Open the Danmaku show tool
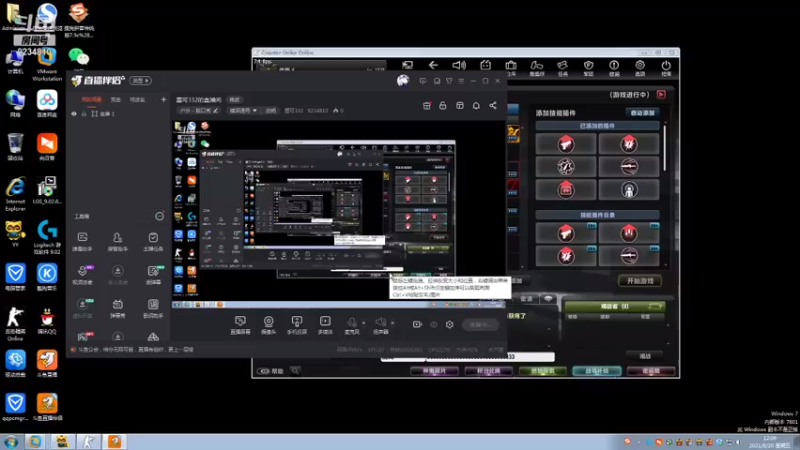The image size is (800, 450). pyautogui.click(x=117, y=308)
